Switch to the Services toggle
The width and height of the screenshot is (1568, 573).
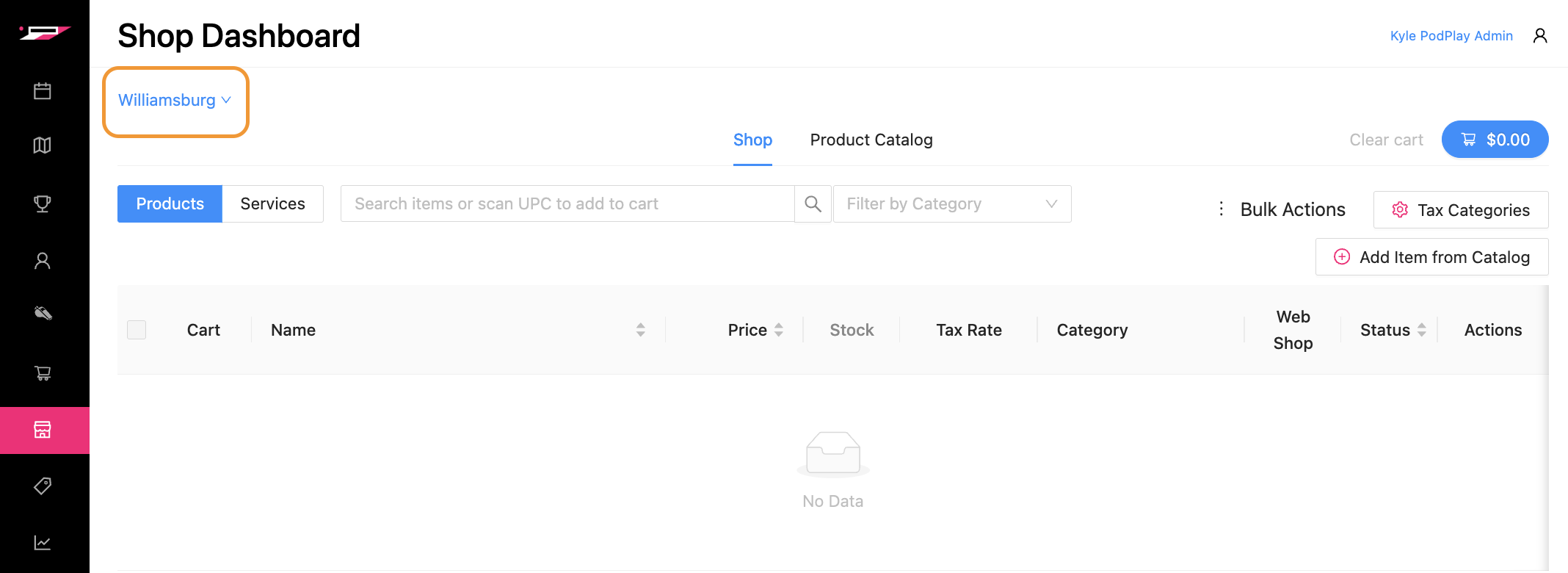tap(272, 203)
